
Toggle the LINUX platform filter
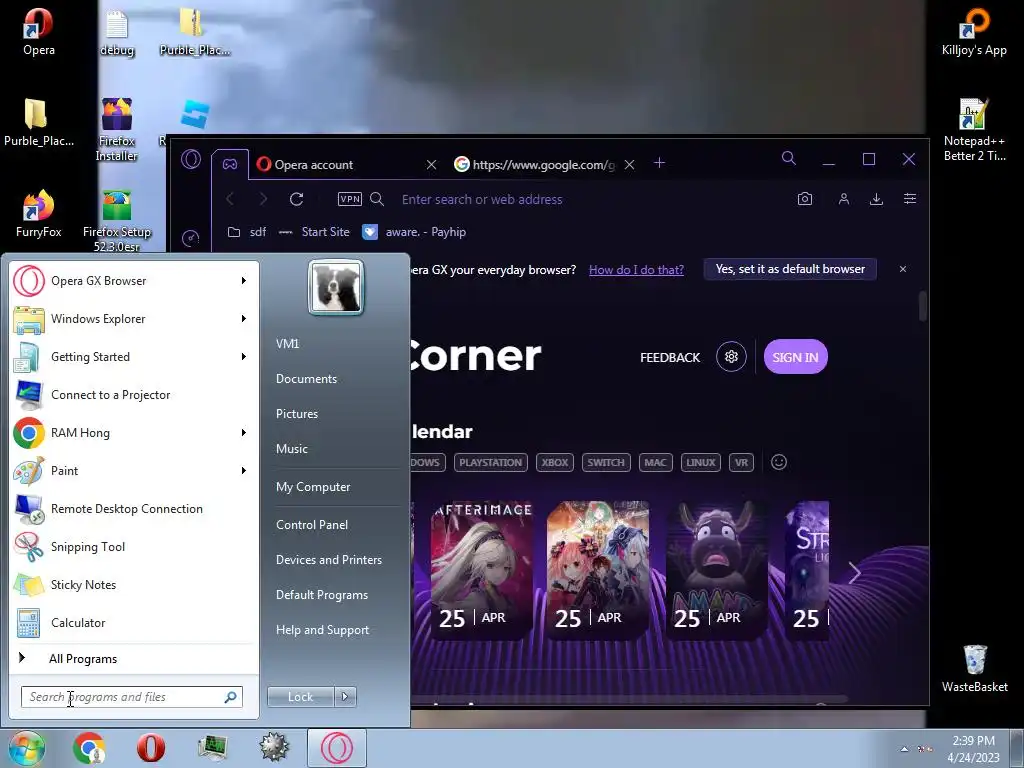click(x=701, y=462)
